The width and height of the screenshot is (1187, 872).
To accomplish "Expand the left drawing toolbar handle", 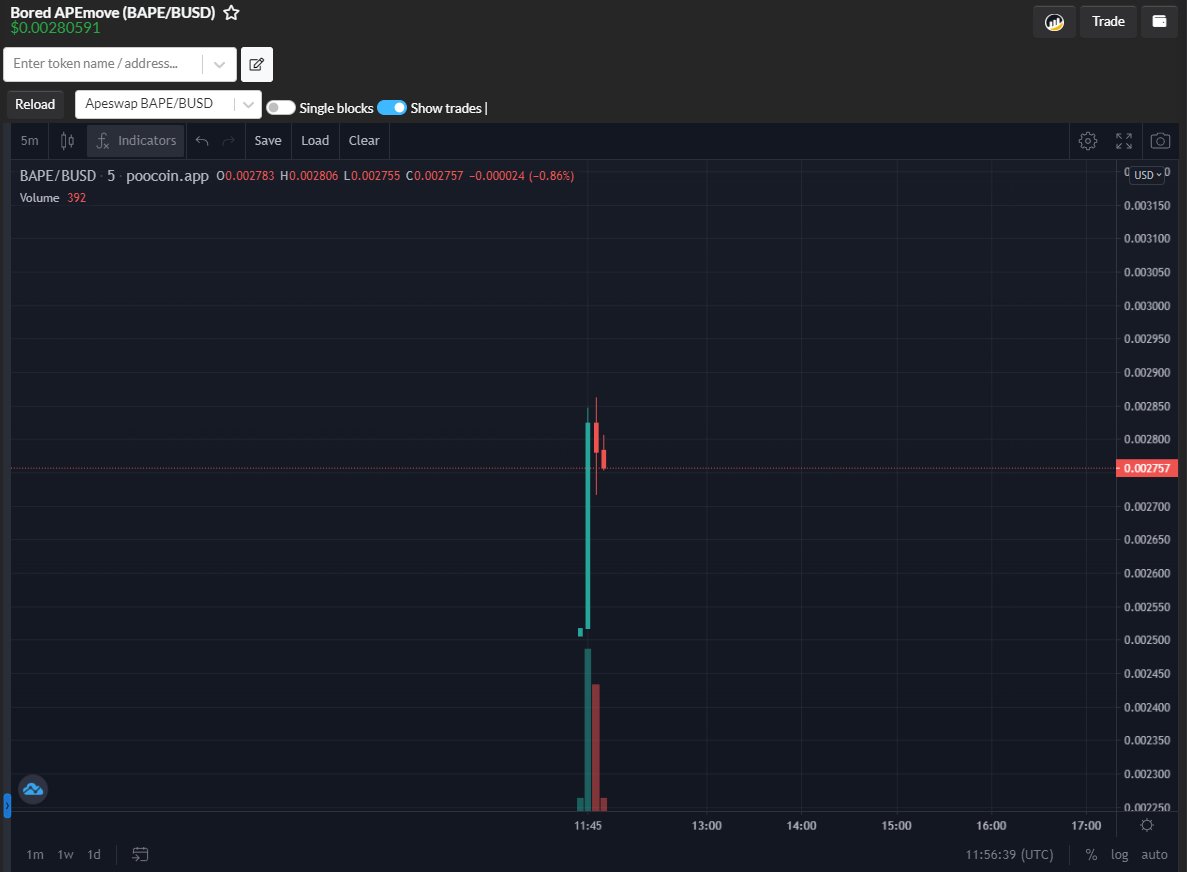I will 7,805.
